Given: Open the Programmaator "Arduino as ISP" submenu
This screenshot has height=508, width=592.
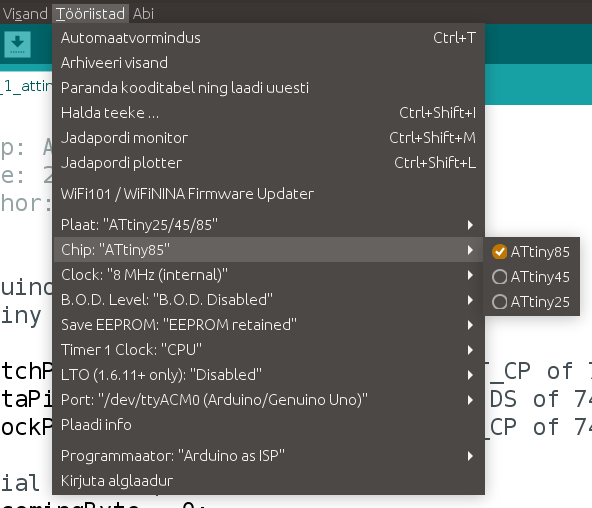Looking at the screenshot, I should (268, 456).
